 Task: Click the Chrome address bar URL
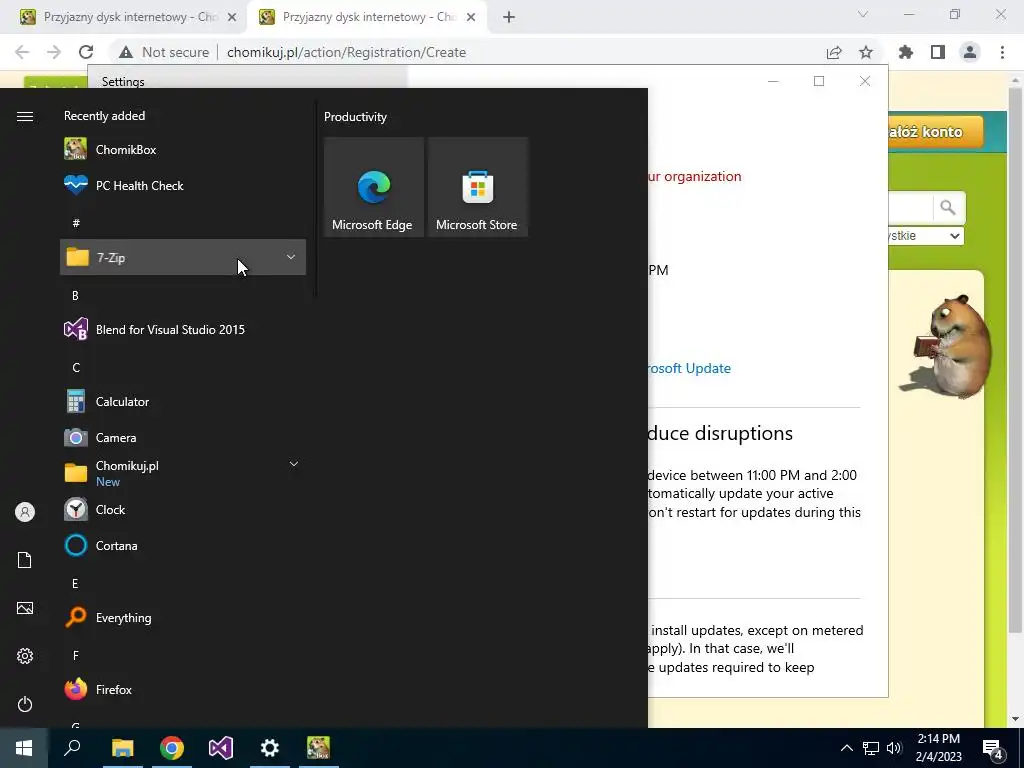point(346,52)
